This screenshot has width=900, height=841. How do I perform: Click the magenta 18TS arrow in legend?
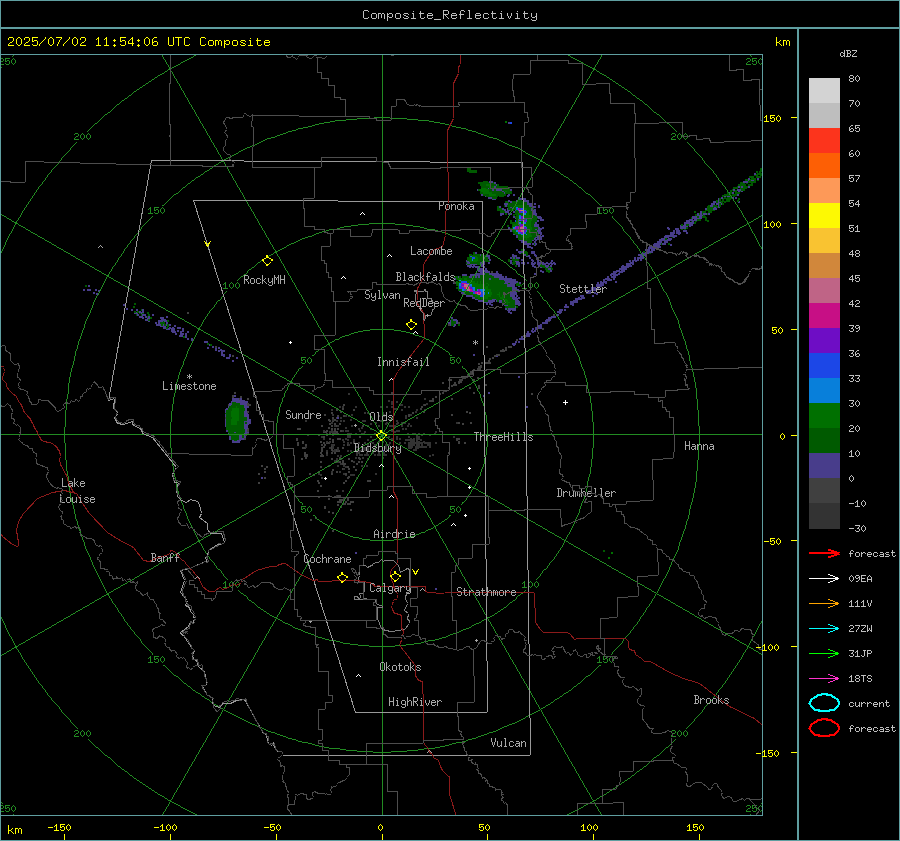[x=824, y=678]
